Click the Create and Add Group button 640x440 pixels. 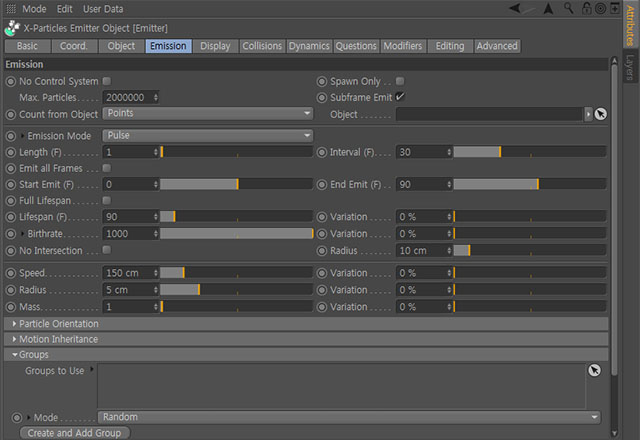[x=75, y=433]
